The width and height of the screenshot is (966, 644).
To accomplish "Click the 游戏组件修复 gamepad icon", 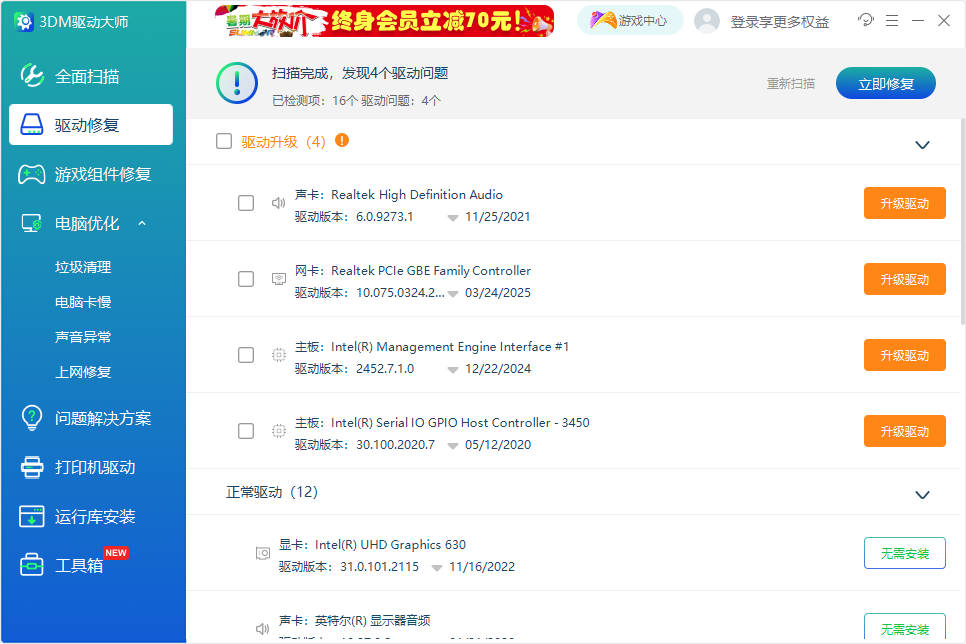I will pos(31,174).
